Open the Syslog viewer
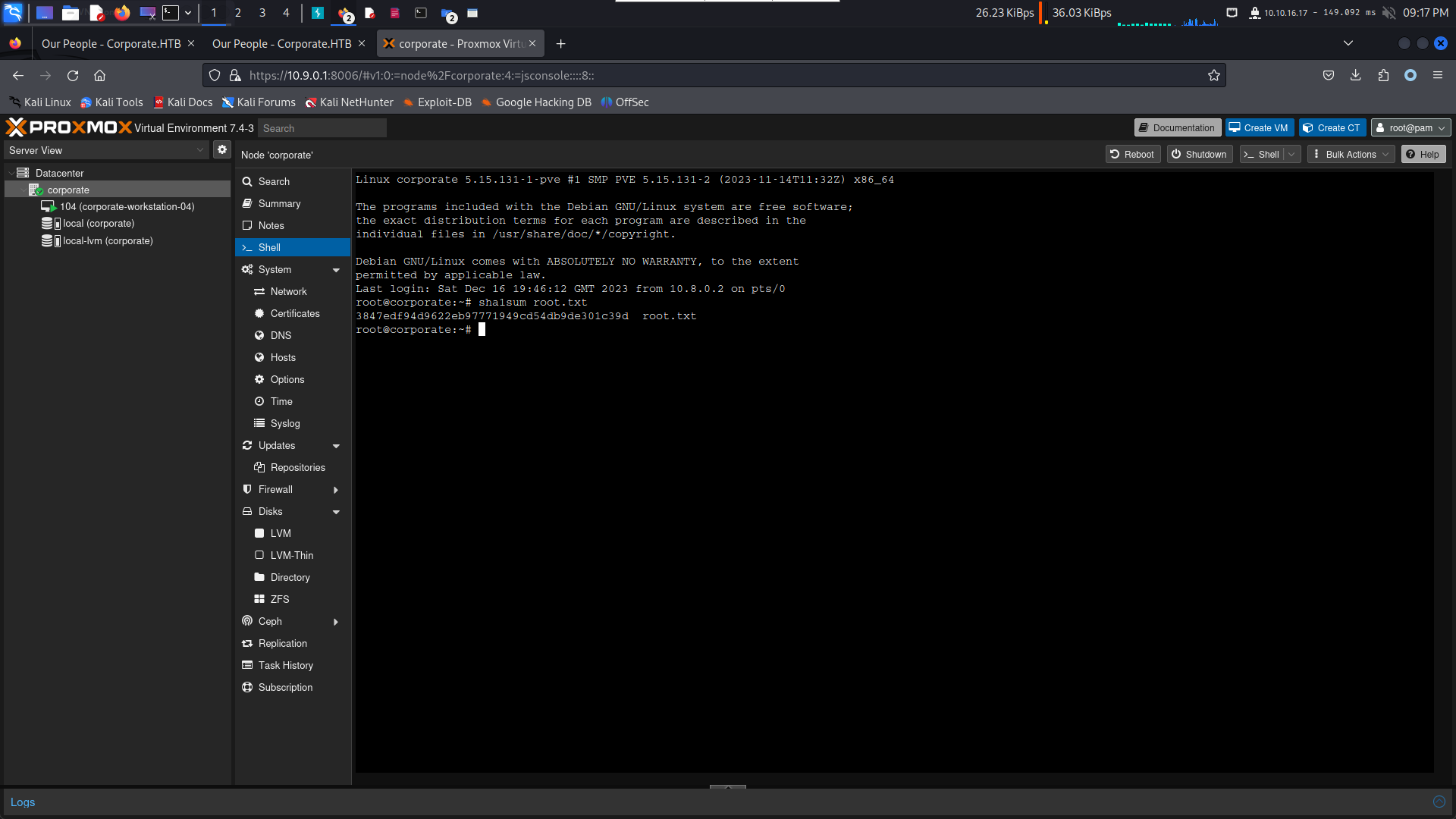The height and width of the screenshot is (819, 1456). 284,423
